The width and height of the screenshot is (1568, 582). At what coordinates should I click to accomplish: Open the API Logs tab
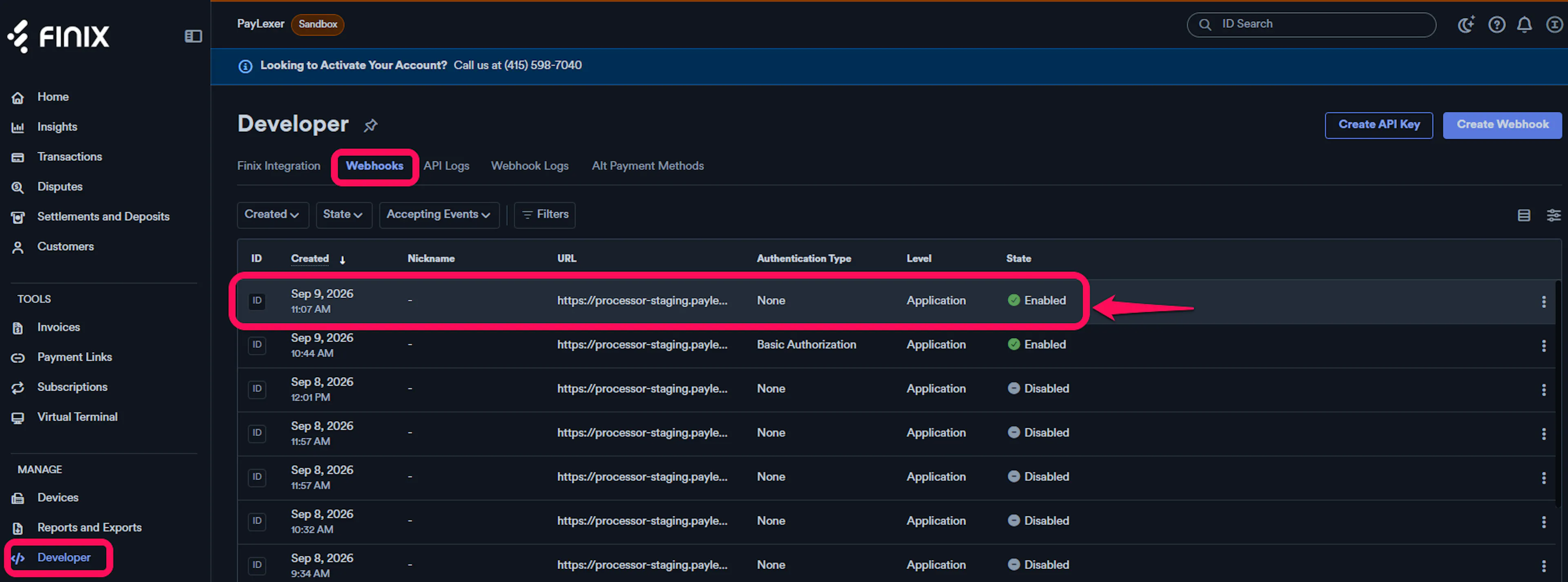coord(446,166)
